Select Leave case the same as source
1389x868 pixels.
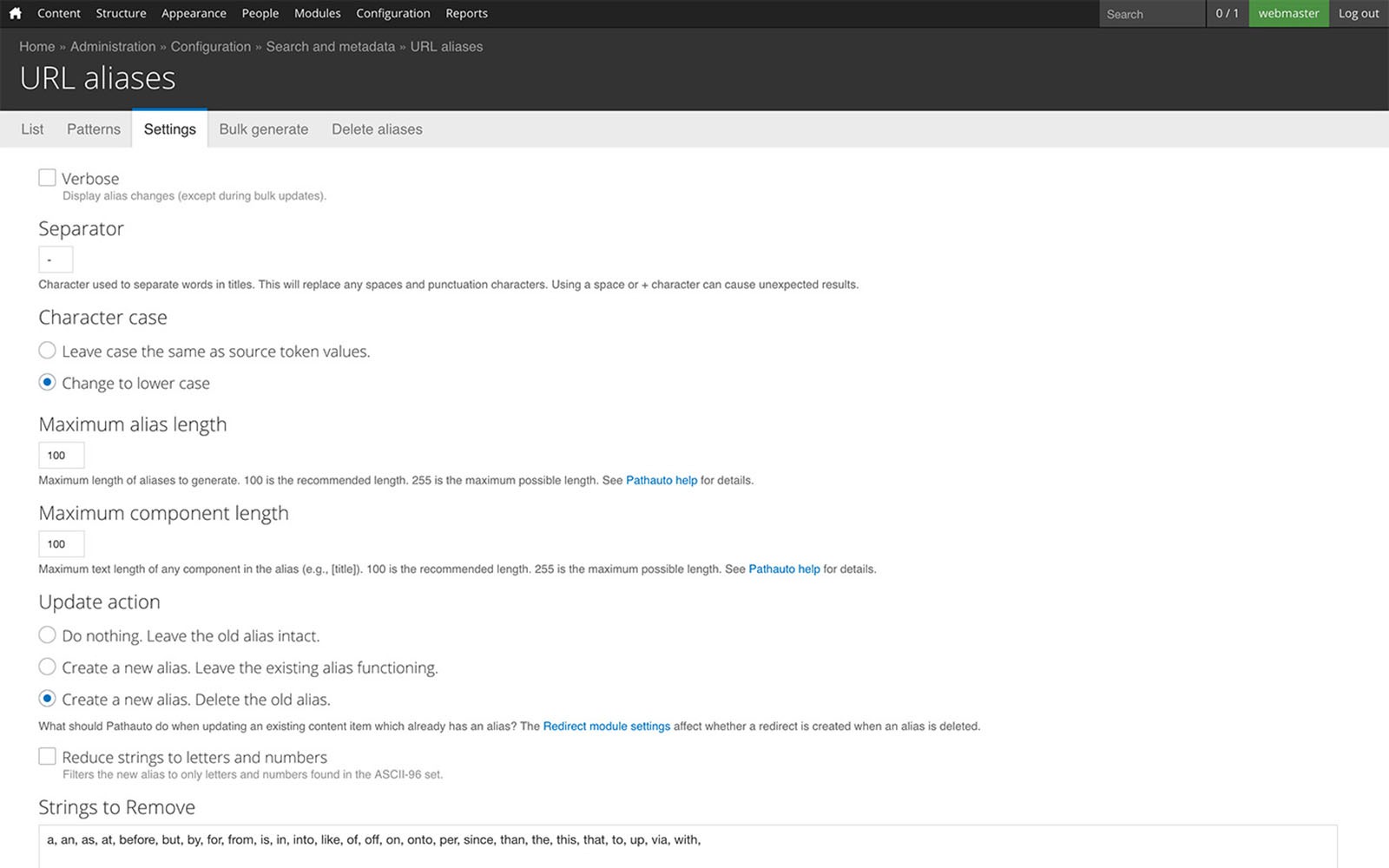click(x=47, y=350)
